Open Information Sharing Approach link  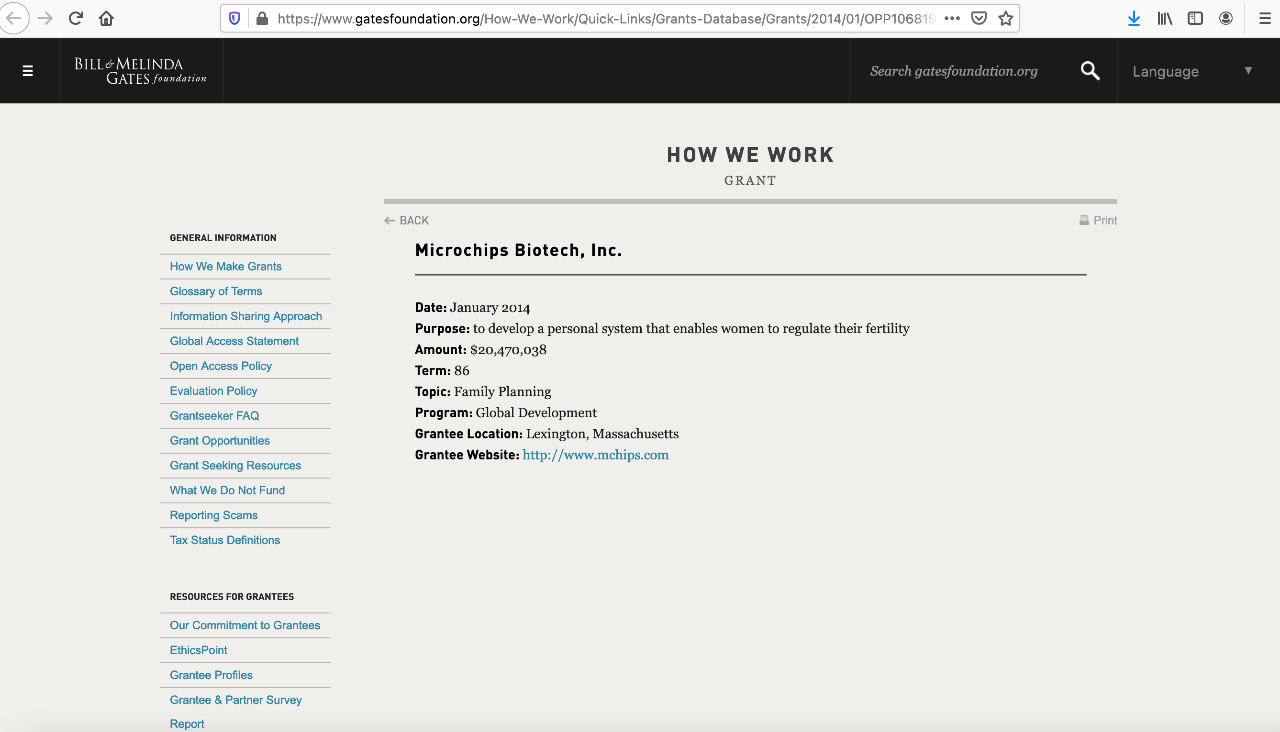(x=246, y=316)
